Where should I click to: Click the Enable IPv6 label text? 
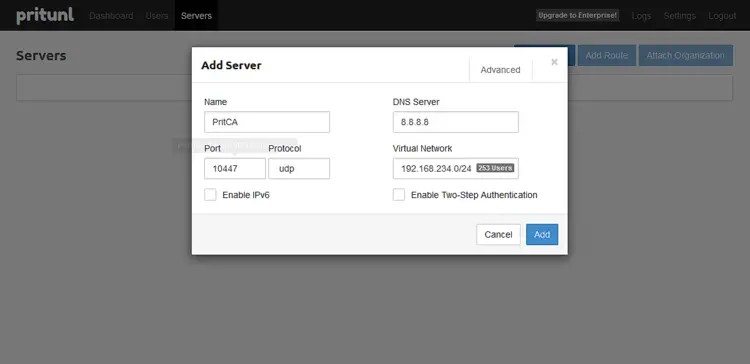[246, 195]
